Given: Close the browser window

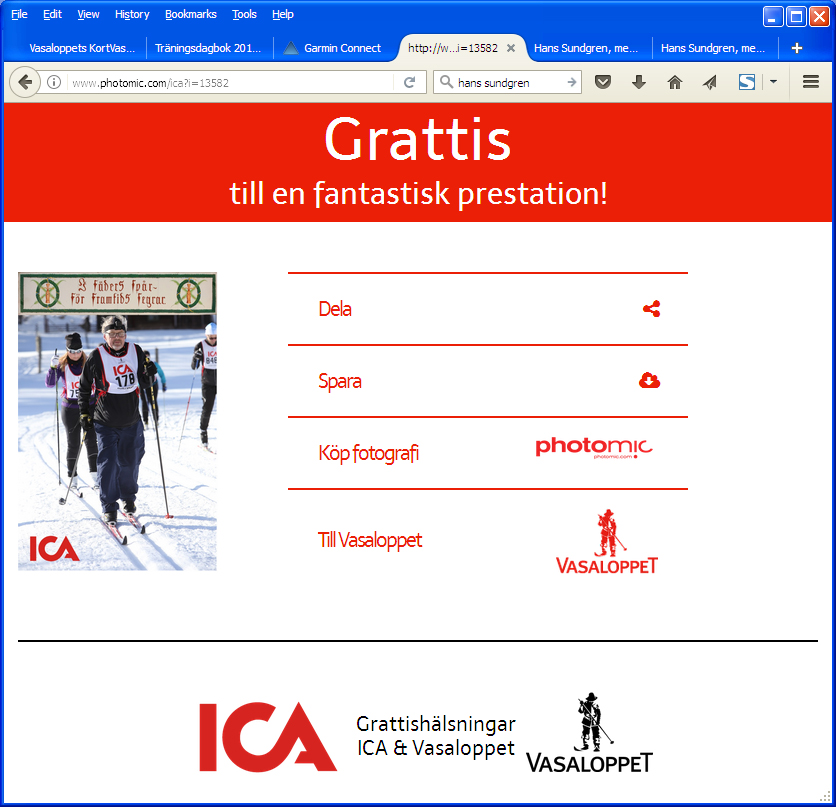Looking at the screenshot, I should pos(819,17).
